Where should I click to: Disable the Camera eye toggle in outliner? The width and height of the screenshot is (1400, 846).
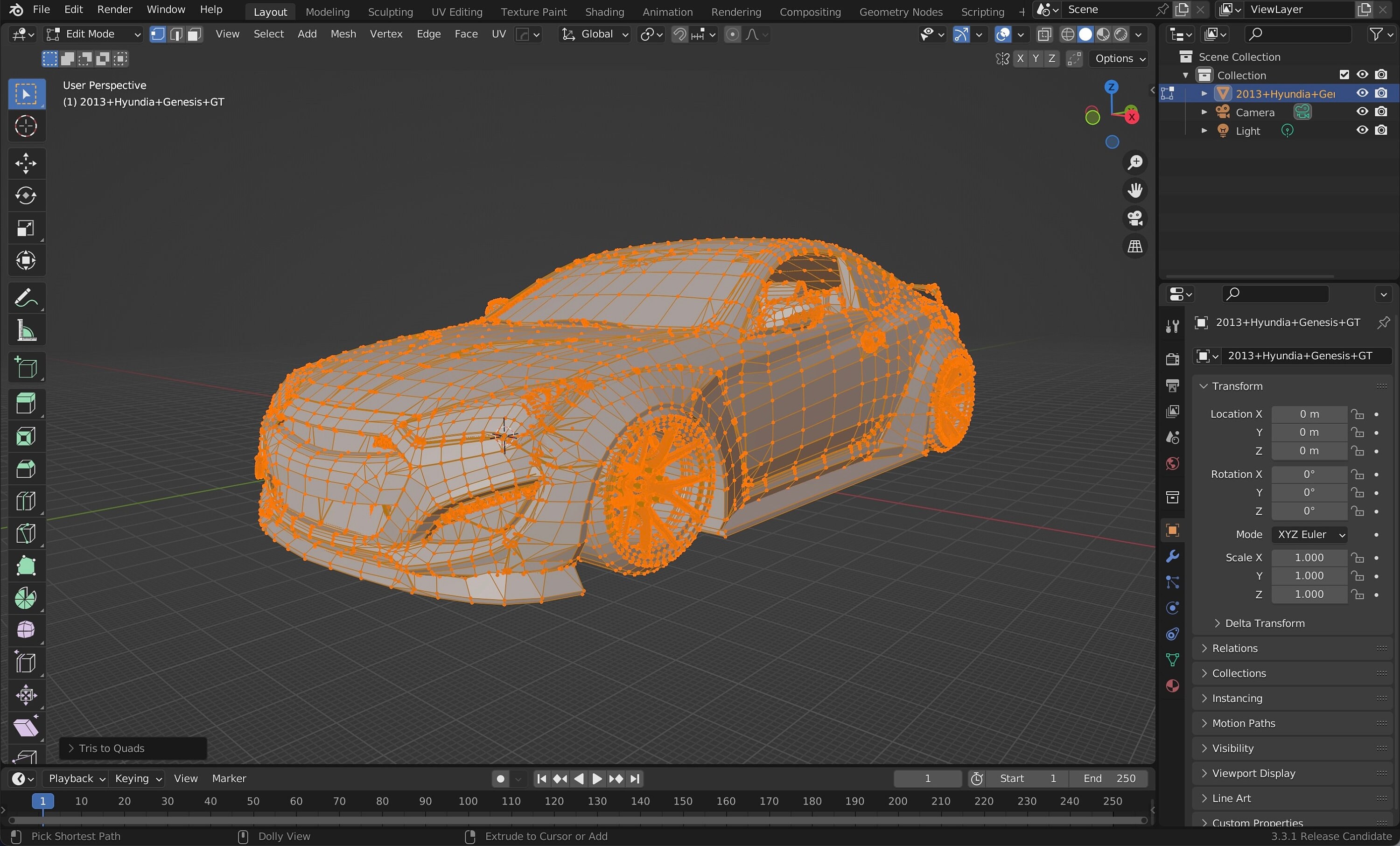[1362, 112]
